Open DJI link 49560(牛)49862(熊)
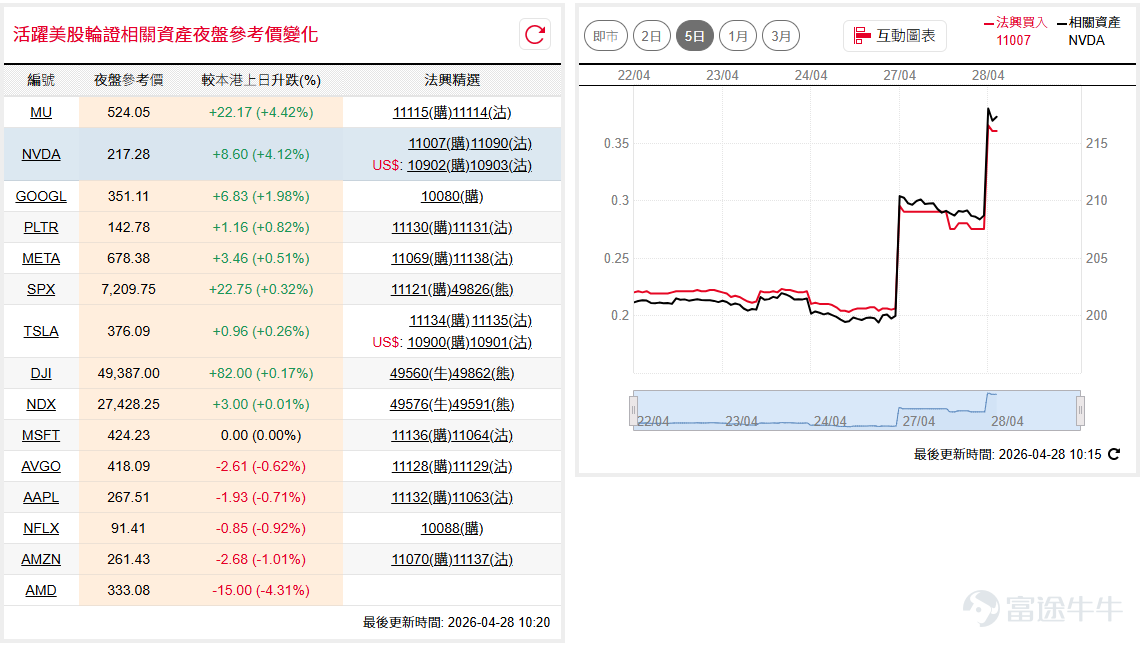Screen dimensions: 1143x645 452,373
